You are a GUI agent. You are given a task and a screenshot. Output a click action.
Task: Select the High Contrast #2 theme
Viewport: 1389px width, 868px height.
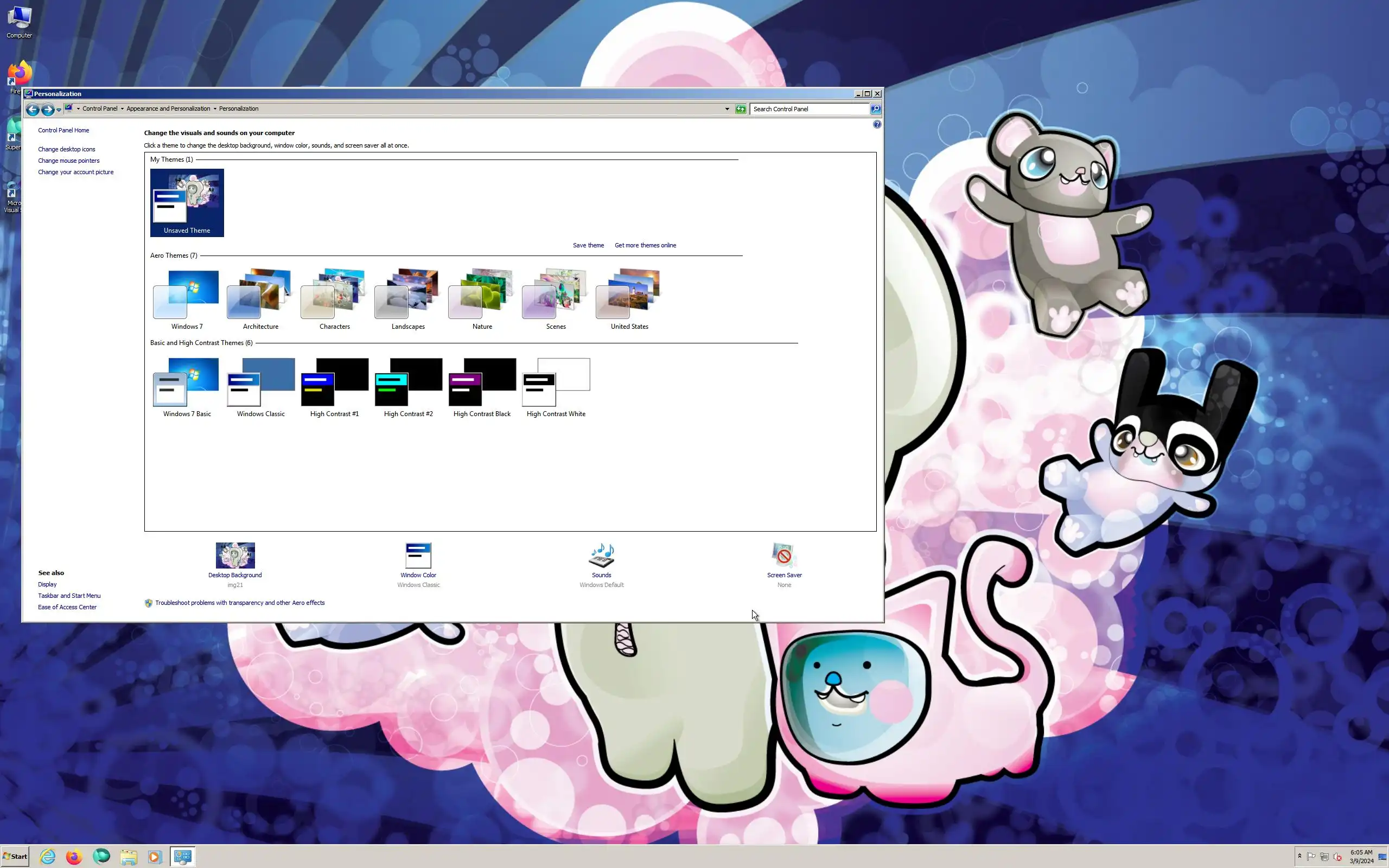408,382
